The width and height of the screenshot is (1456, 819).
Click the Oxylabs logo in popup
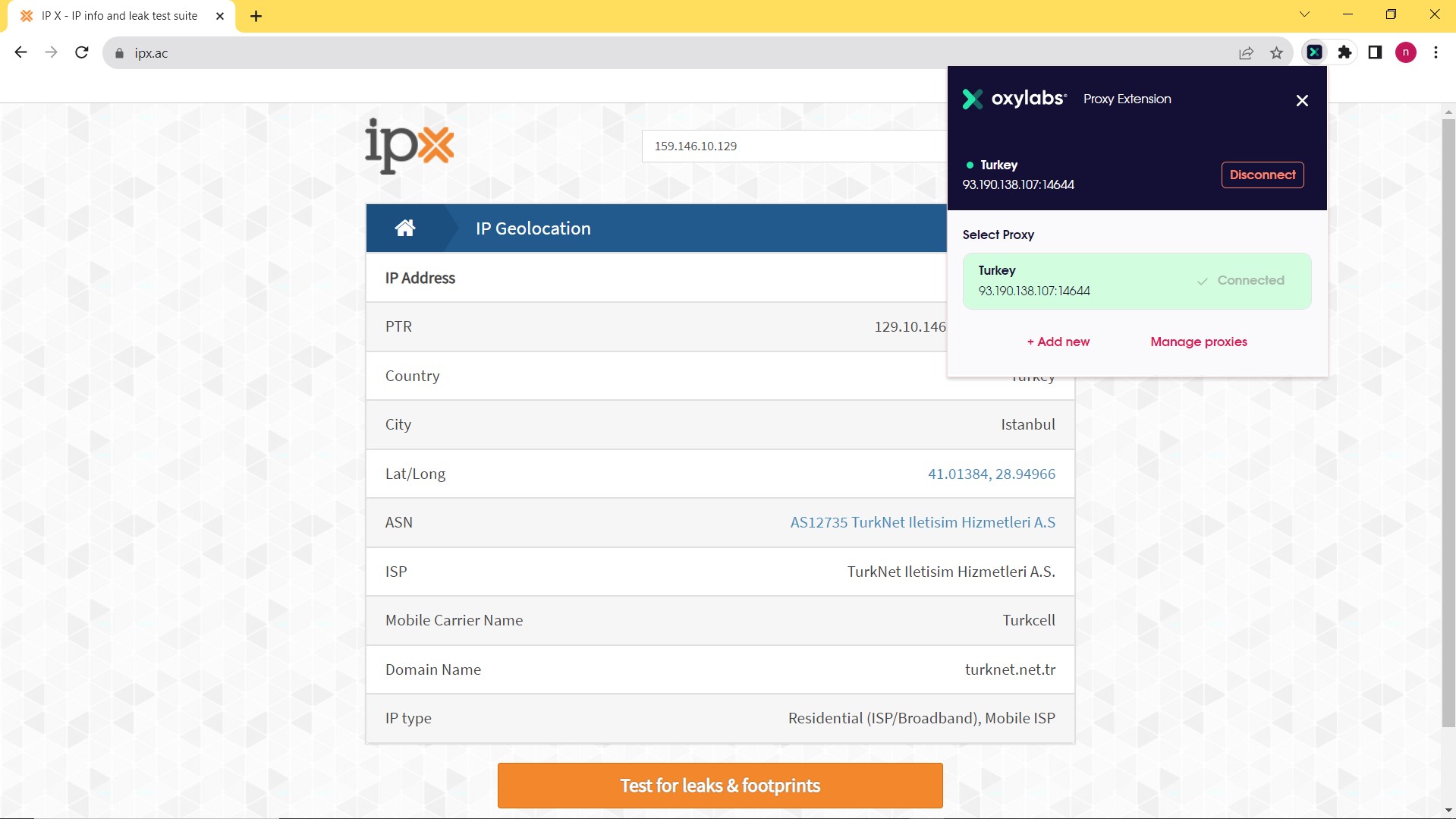click(x=1014, y=99)
